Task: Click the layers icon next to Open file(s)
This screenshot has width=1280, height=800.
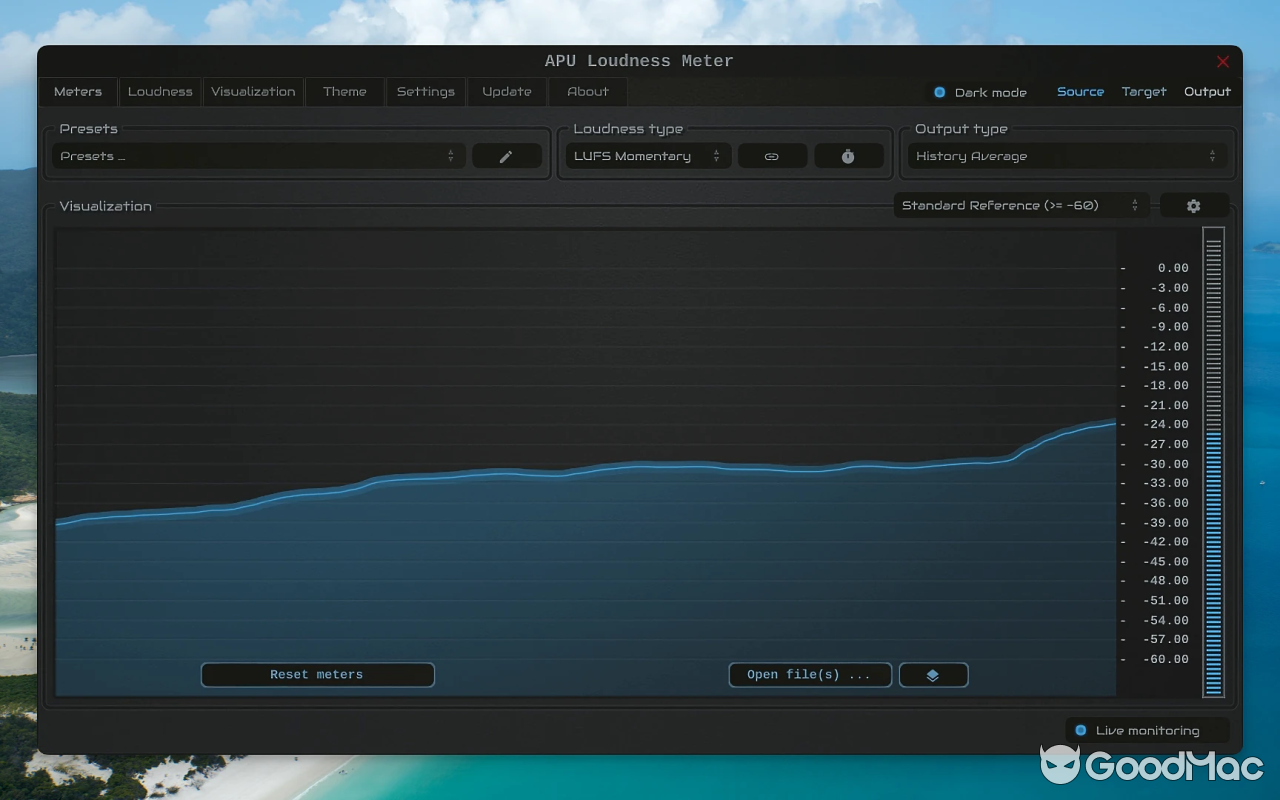Action: click(933, 674)
